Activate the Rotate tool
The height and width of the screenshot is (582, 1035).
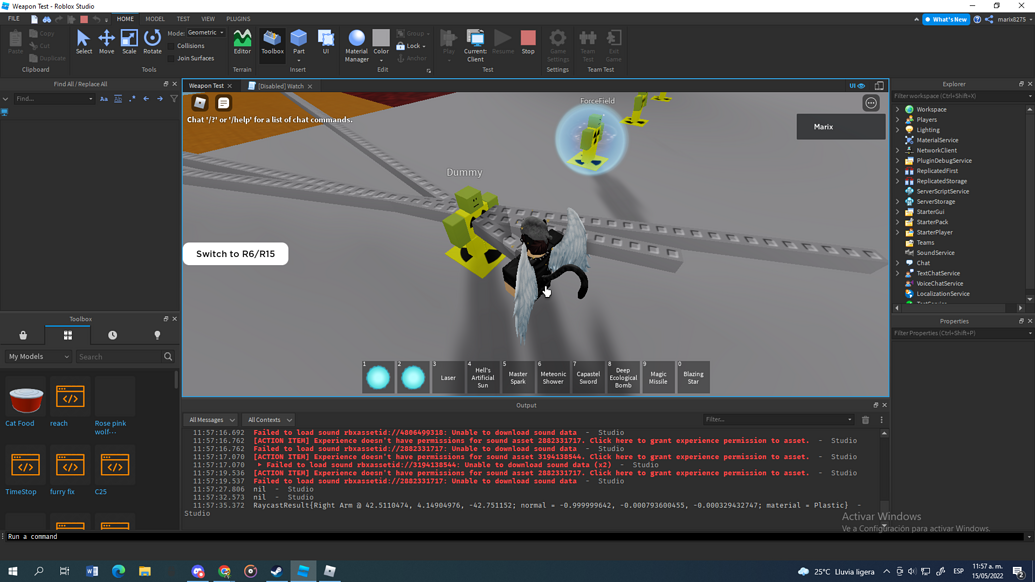(x=152, y=42)
